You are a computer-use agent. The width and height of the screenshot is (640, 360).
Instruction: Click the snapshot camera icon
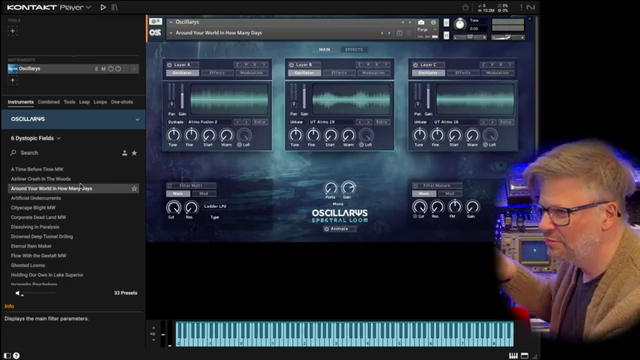(x=421, y=22)
